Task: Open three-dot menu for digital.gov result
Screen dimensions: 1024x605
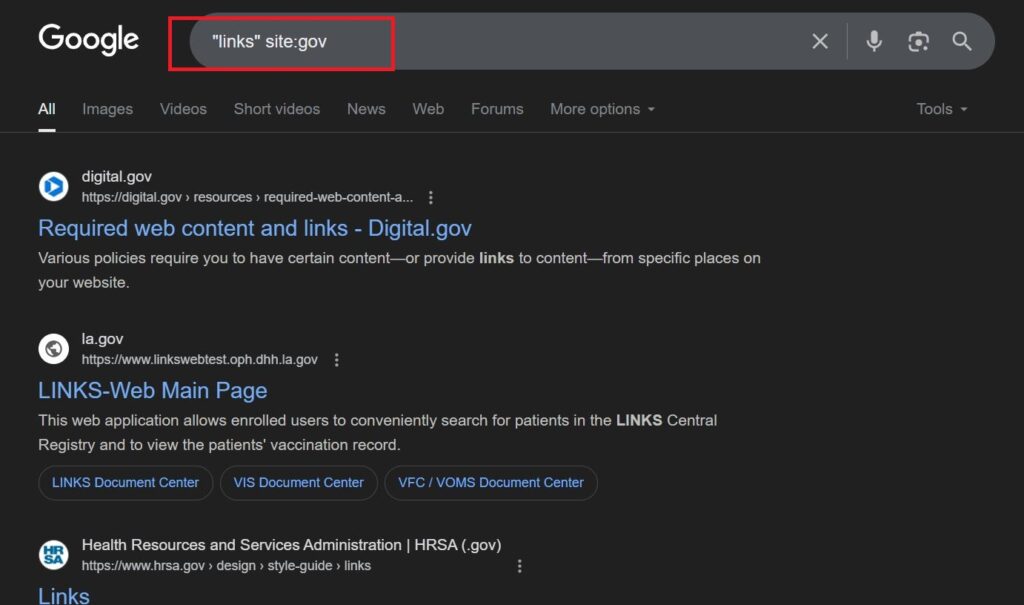Action: [430, 197]
